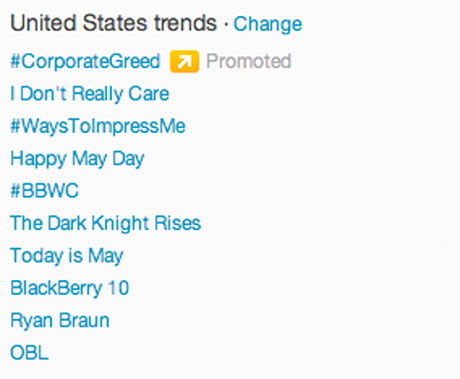Click the number 10 in BlackBerry trend
This screenshot has width=460, height=379.
pos(118,288)
